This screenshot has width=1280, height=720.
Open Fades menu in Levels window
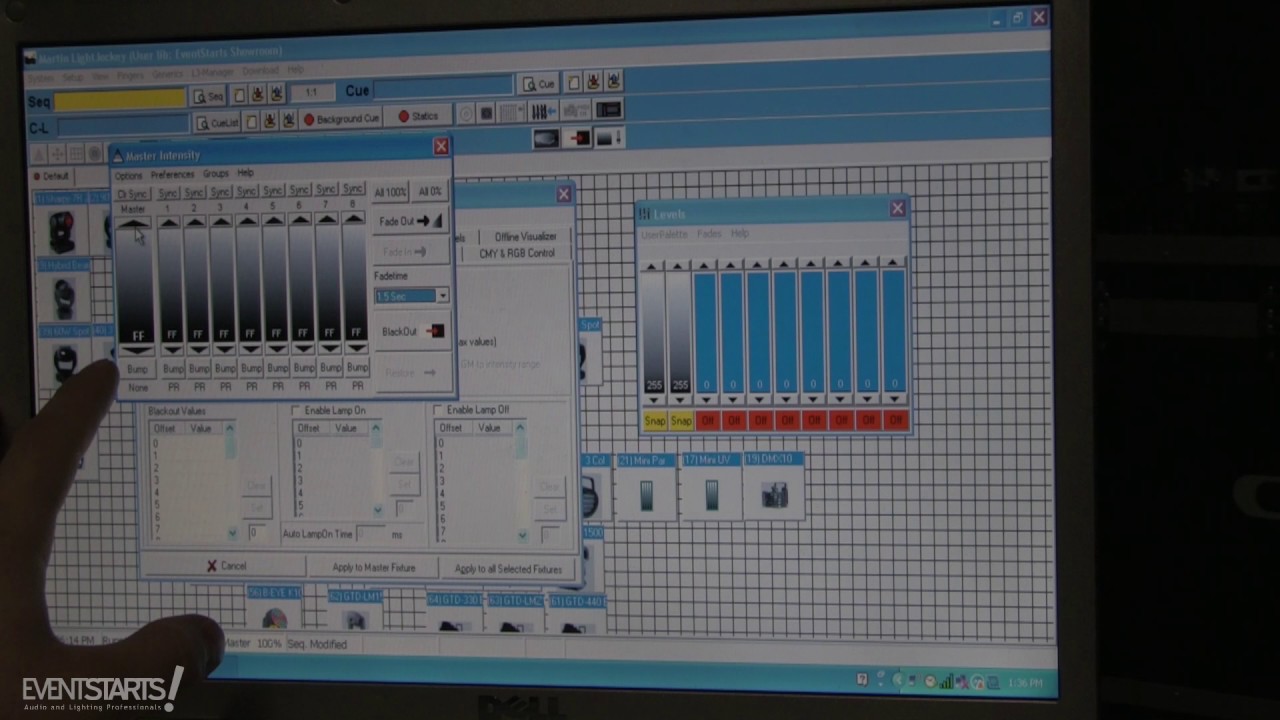[x=709, y=234]
